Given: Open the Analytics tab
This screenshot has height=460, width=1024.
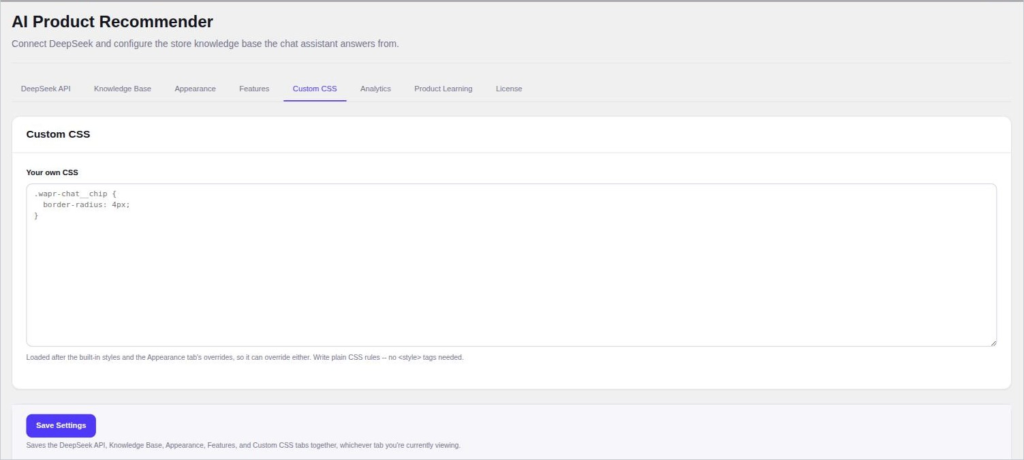Looking at the screenshot, I should [x=376, y=89].
